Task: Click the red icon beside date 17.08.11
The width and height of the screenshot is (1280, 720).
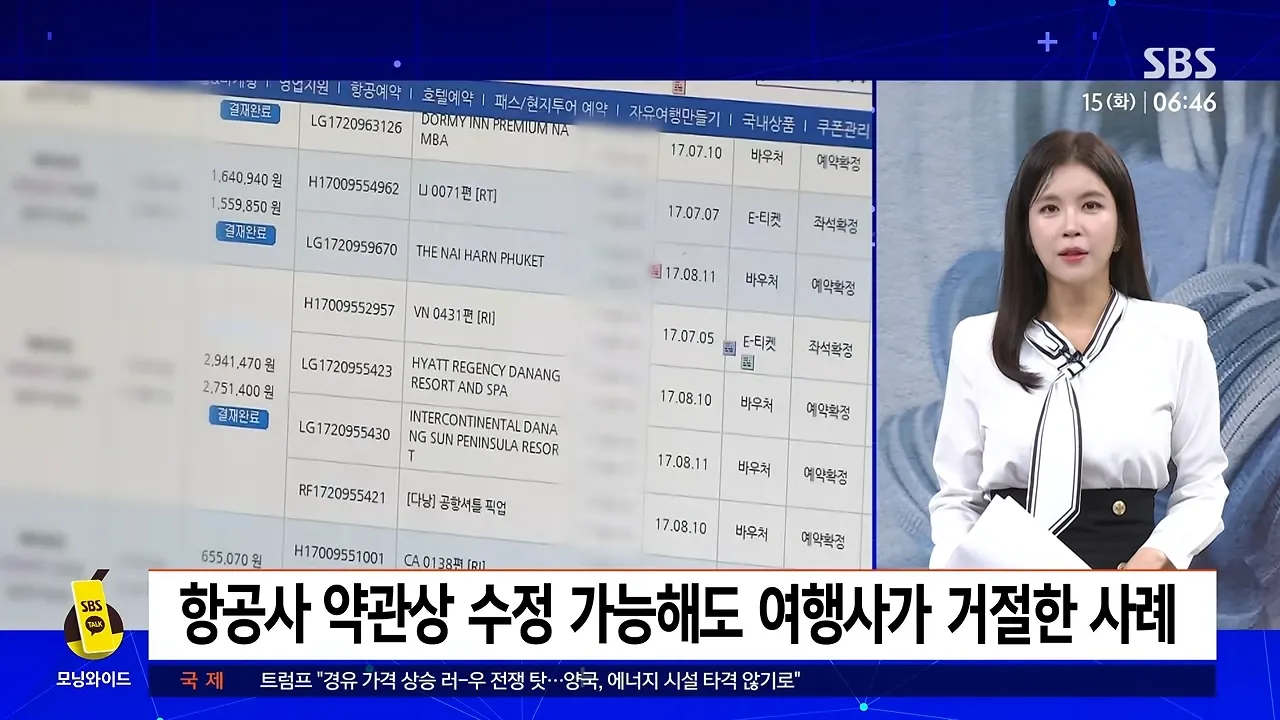Action: coord(655,270)
